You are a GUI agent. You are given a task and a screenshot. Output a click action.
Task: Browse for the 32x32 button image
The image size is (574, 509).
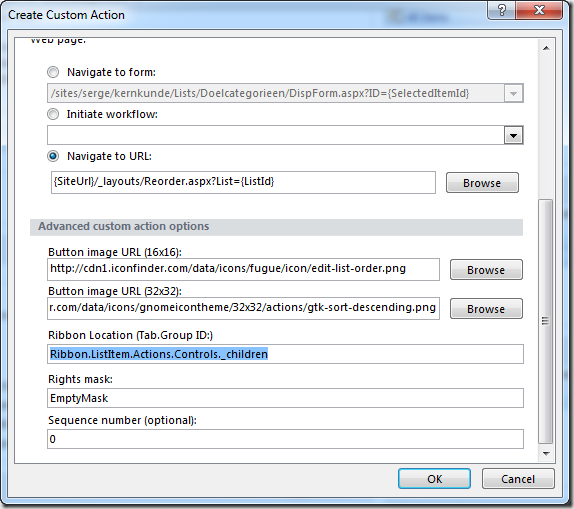[486, 309]
